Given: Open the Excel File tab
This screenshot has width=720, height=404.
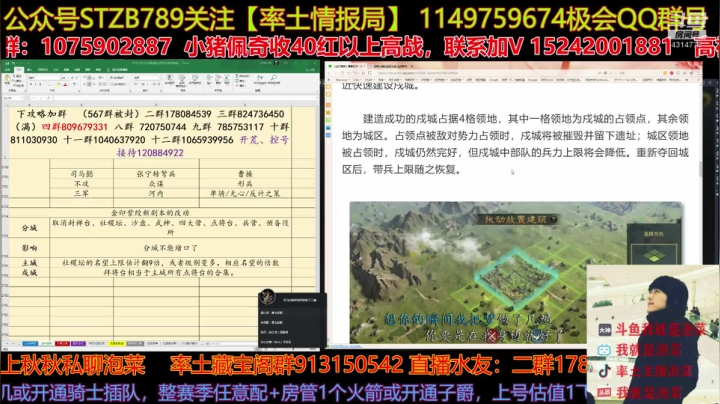Looking at the screenshot, I should 7,70.
